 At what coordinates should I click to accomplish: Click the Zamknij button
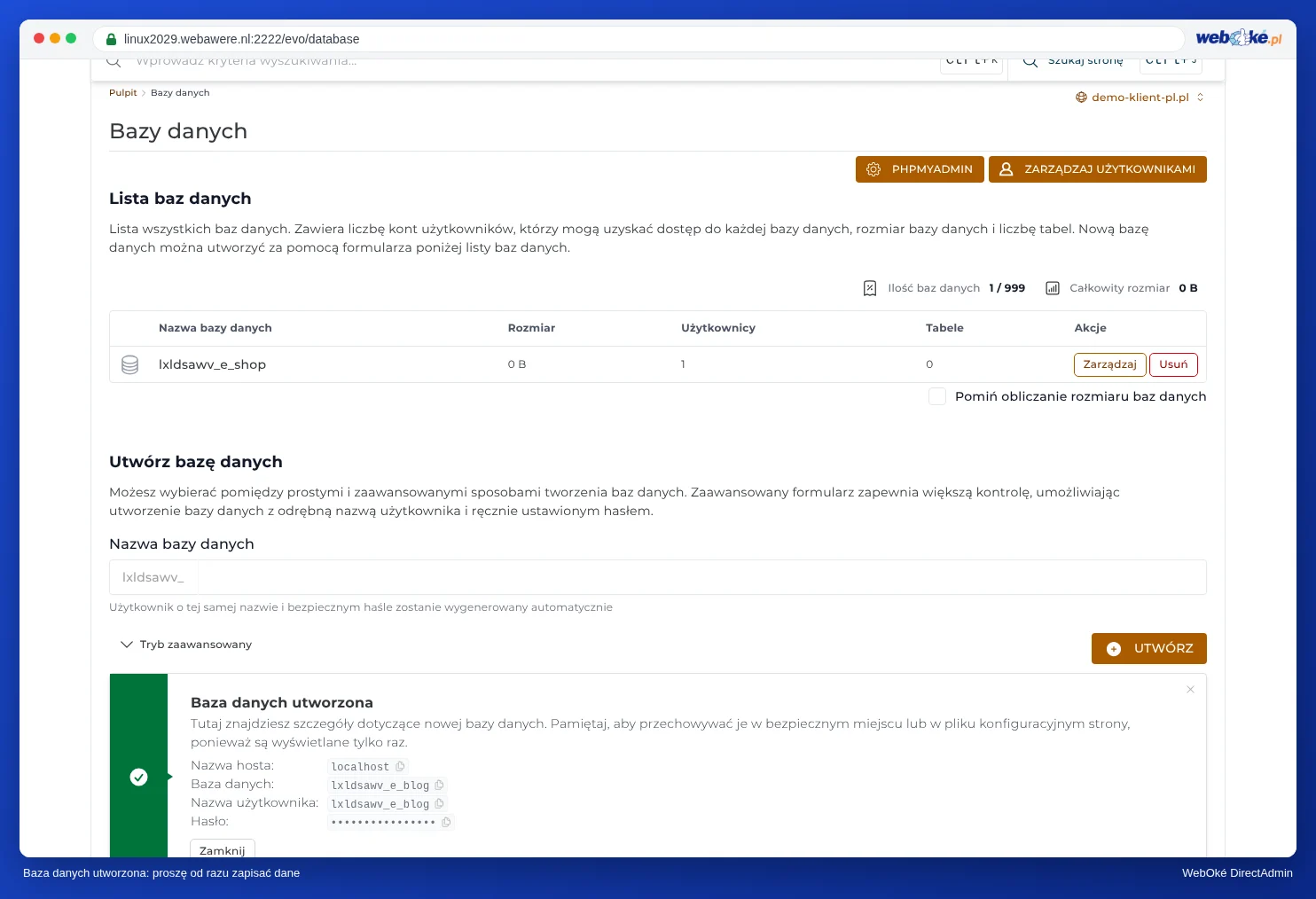(223, 849)
